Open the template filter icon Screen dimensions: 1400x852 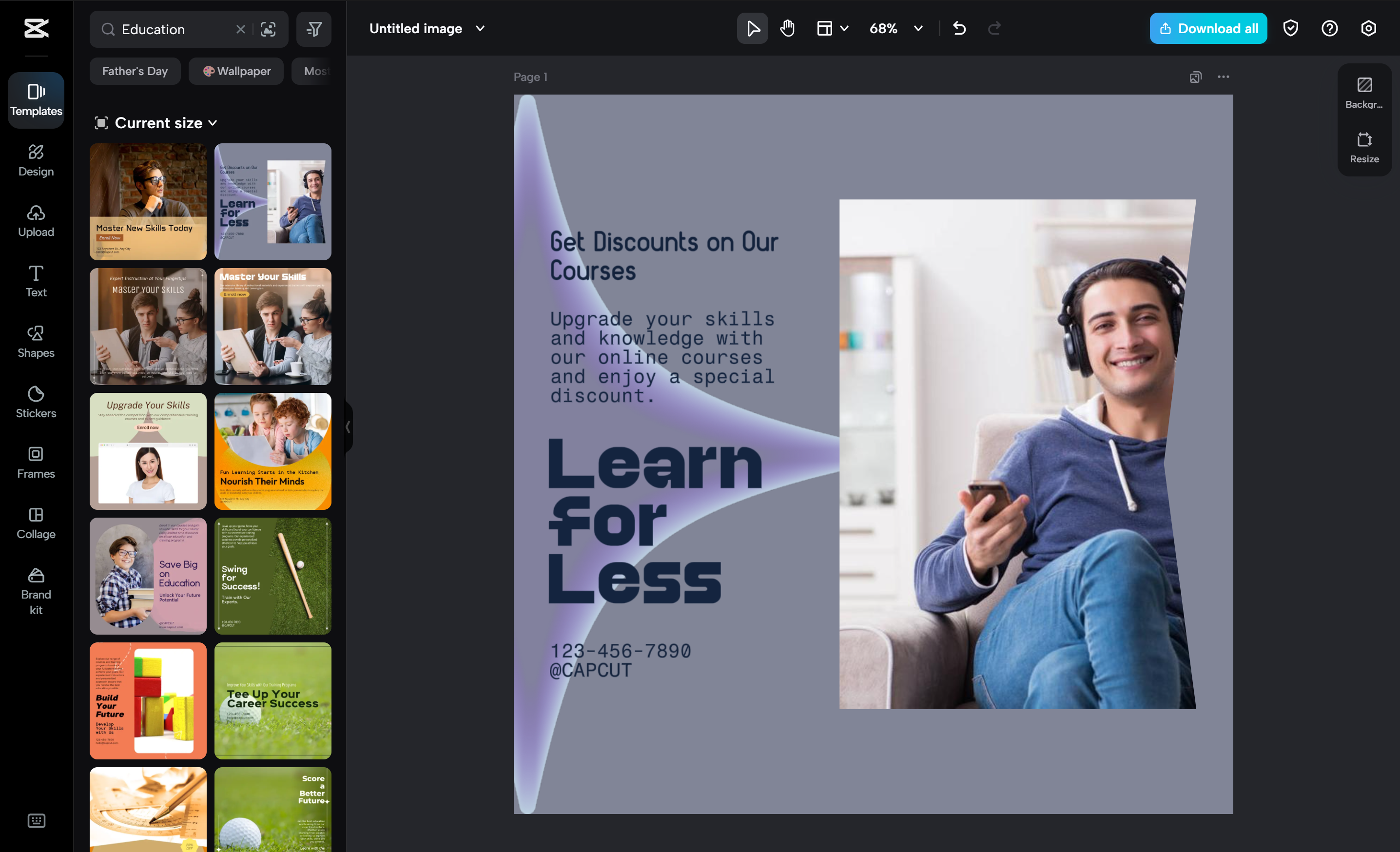tap(313, 29)
